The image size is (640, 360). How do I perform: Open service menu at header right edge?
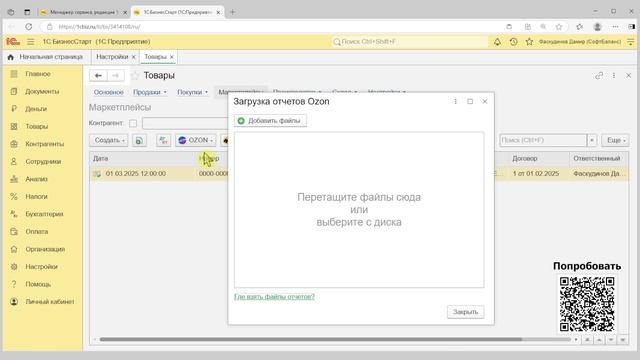[631, 42]
